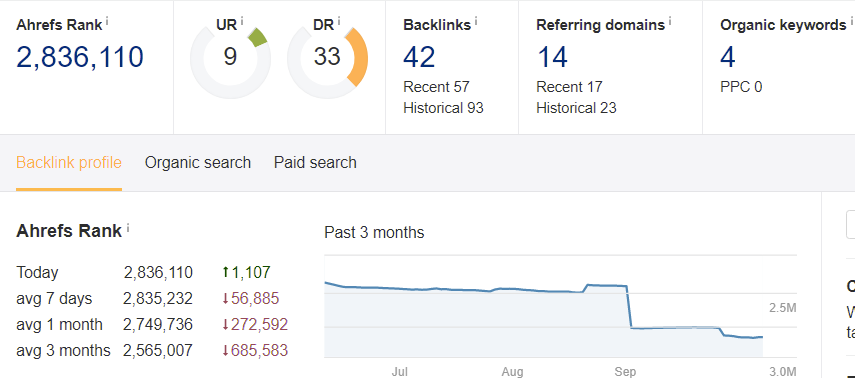Screen dimensions: 855x378
Task: Click the DR info icon
Action: tap(339, 21)
